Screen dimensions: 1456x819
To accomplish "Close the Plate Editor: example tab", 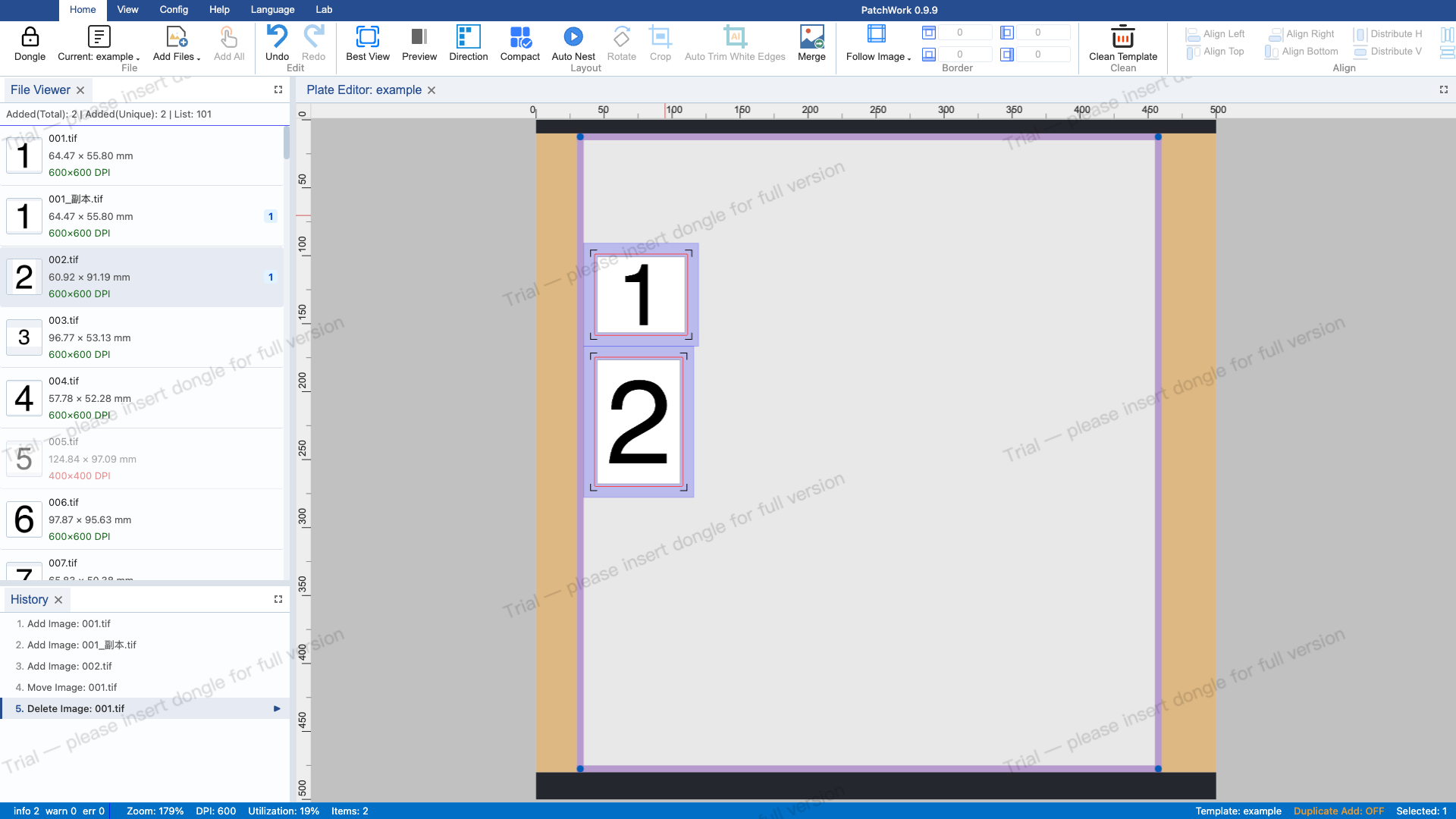I will 431,90.
